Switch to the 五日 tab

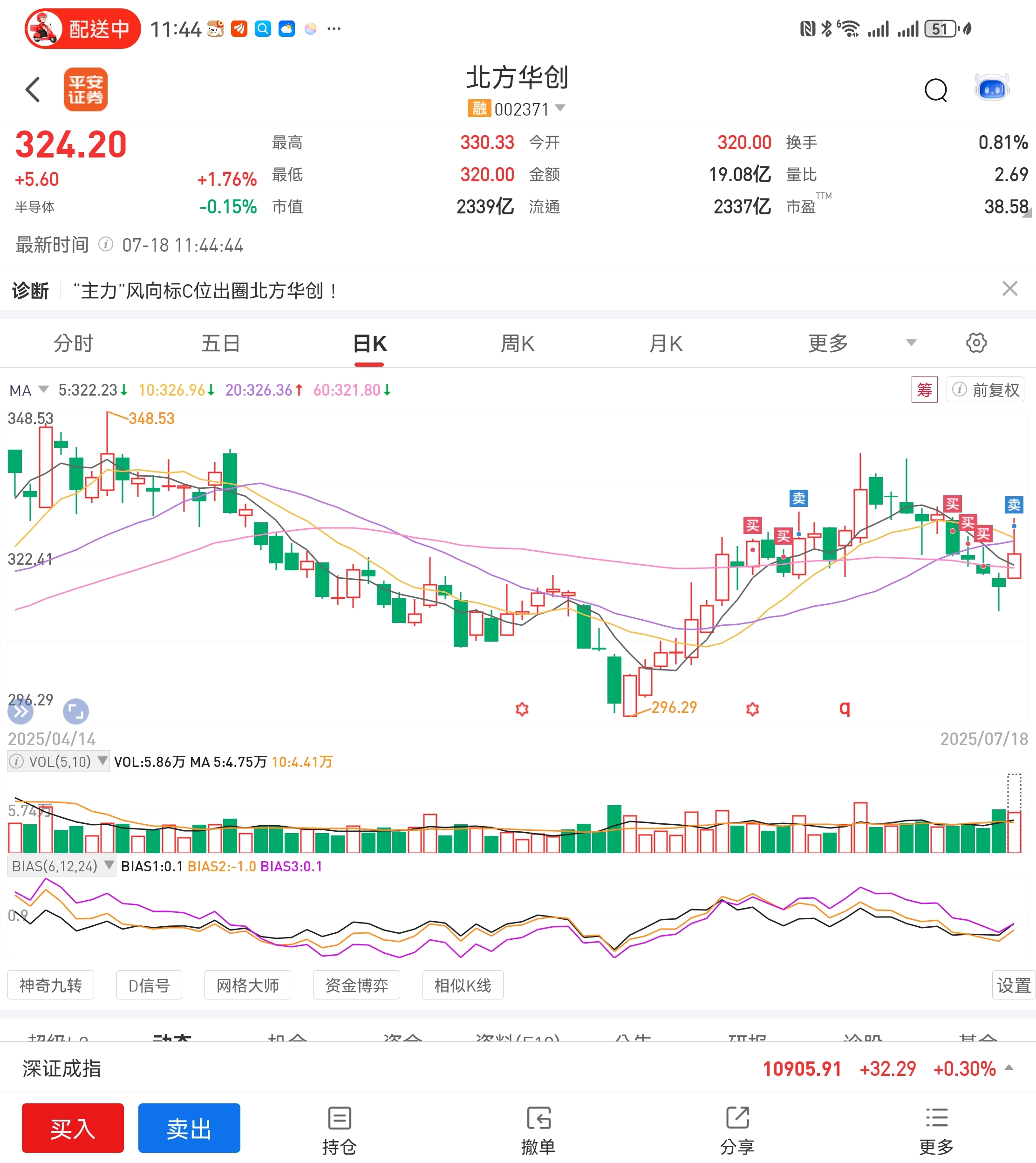click(x=221, y=344)
